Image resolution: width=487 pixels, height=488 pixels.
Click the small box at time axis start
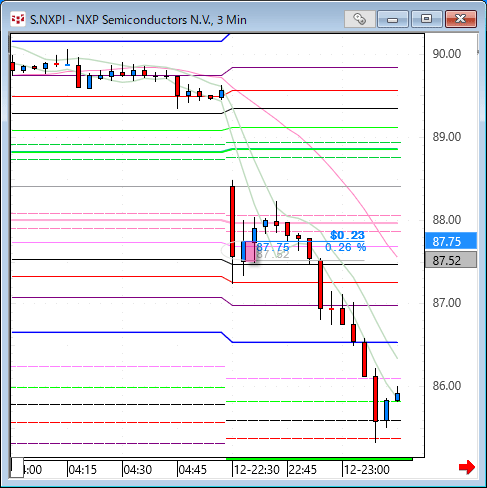[17, 467]
